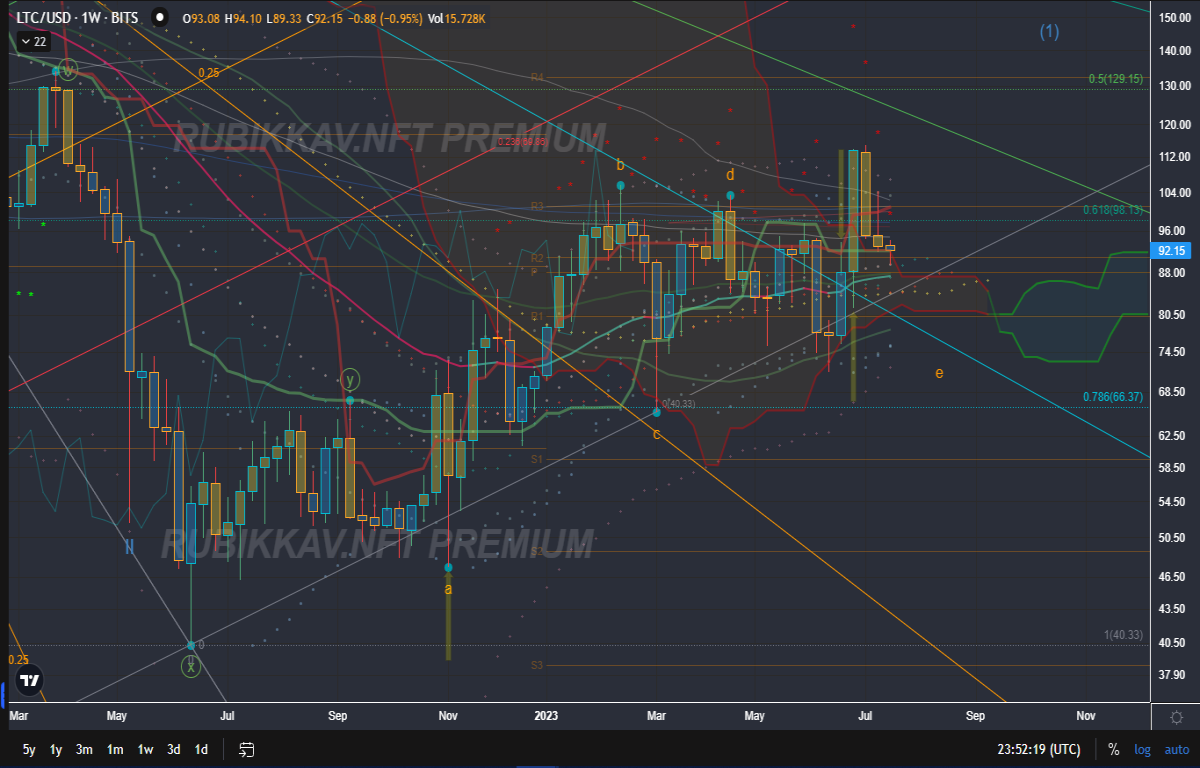Set the time range to 1w
1200x768 pixels.
(x=145, y=749)
